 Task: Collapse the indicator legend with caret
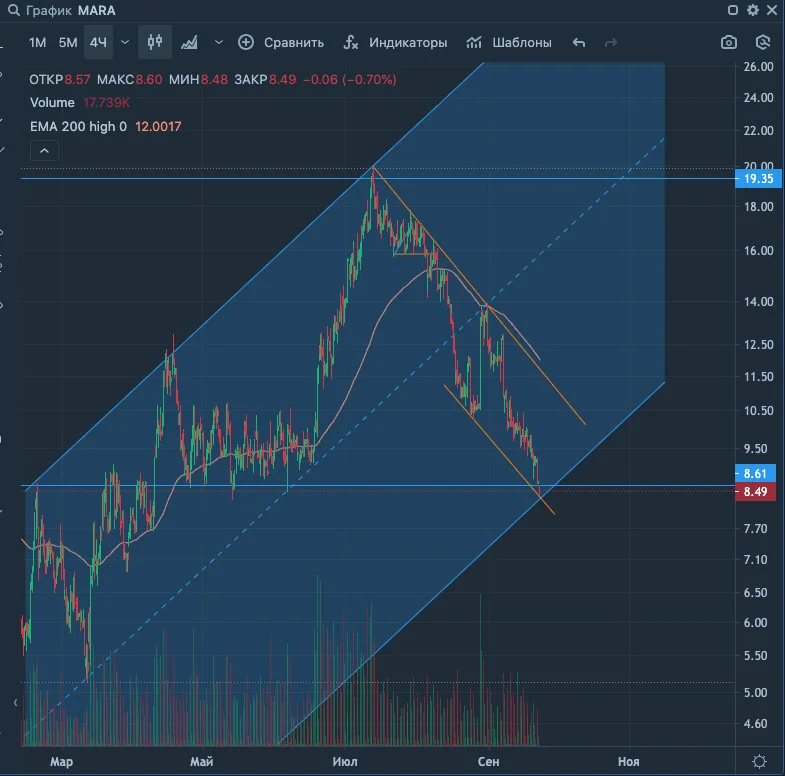click(x=45, y=151)
